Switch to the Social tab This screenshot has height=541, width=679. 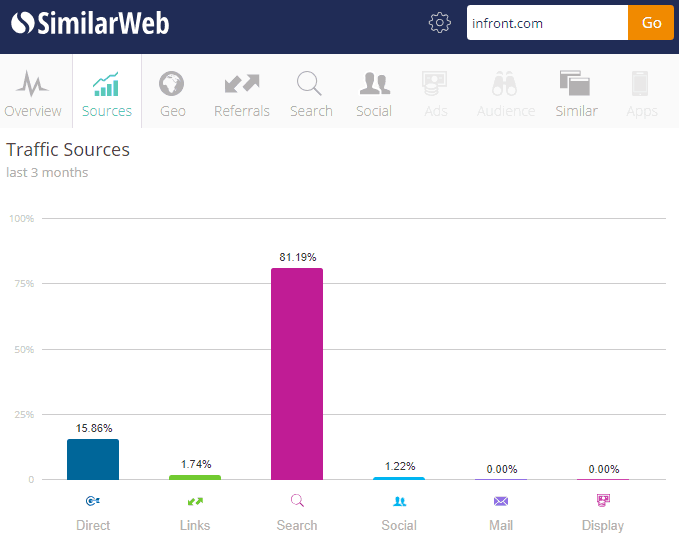(x=374, y=92)
